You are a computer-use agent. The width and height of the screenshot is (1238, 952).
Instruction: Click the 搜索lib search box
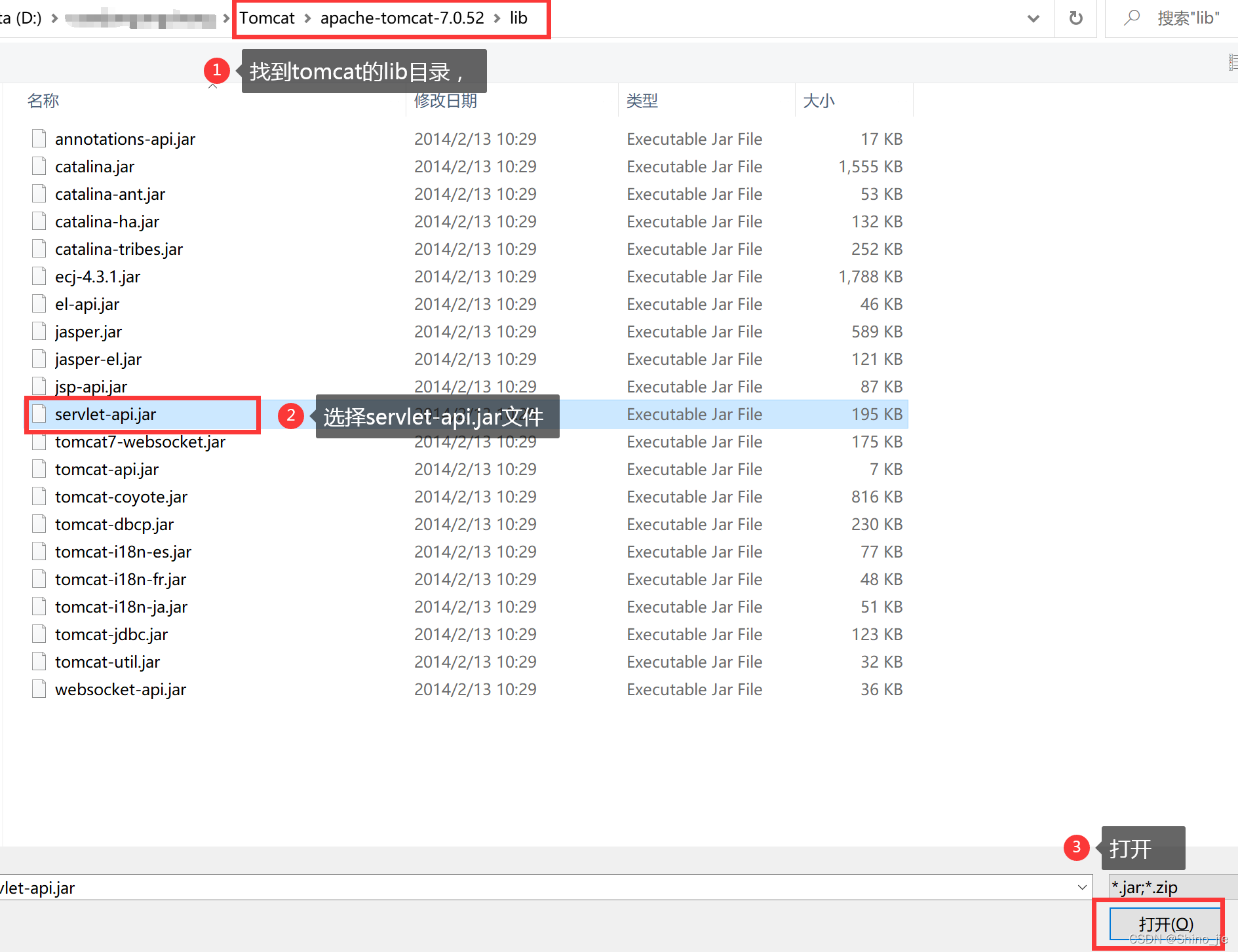click(x=1188, y=18)
